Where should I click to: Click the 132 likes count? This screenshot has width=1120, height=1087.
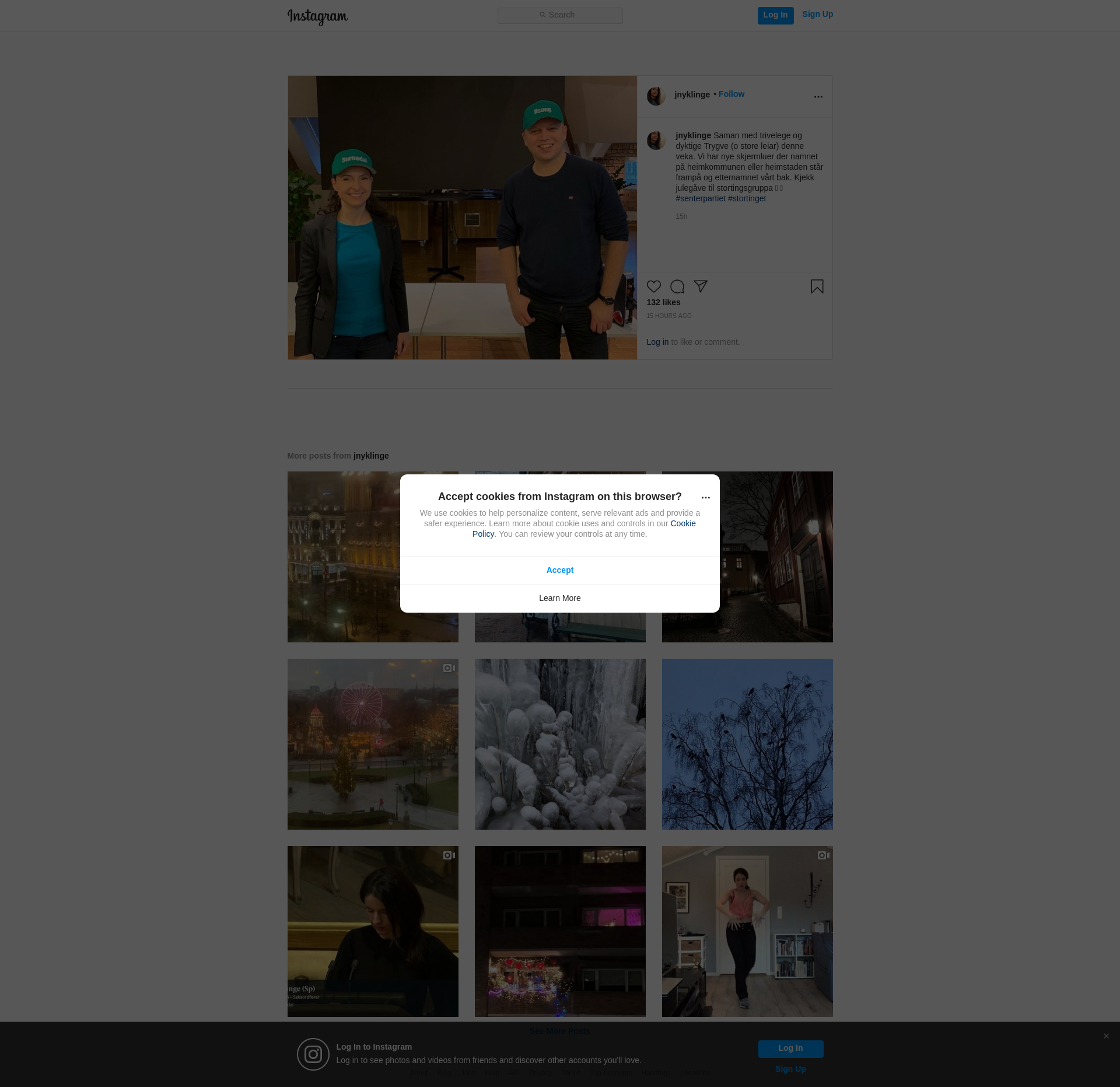(664, 302)
